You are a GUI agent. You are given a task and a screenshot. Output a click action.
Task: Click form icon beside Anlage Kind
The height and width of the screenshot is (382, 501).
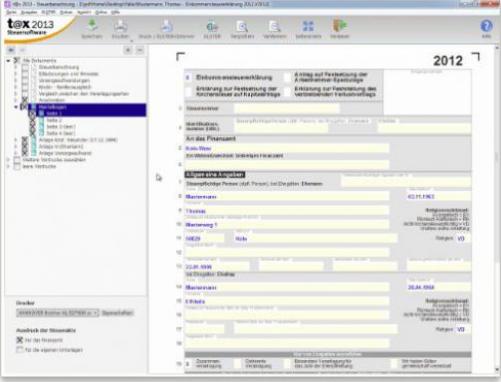pos(34,140)
